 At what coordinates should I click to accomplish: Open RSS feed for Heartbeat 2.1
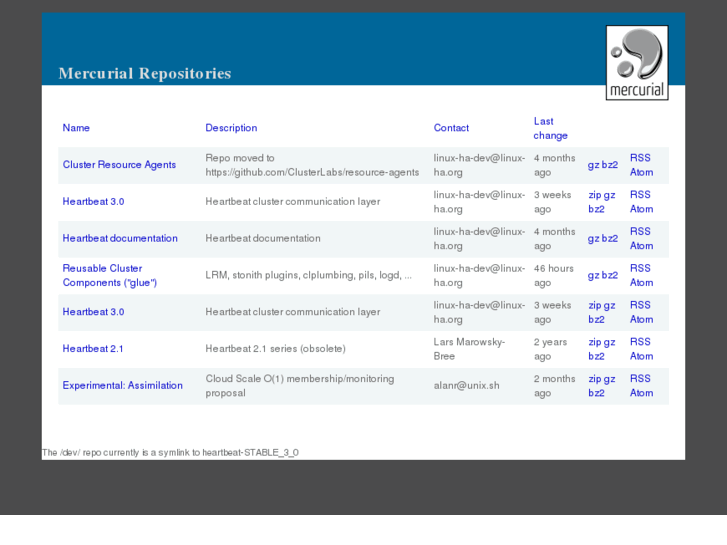point(640,342)
